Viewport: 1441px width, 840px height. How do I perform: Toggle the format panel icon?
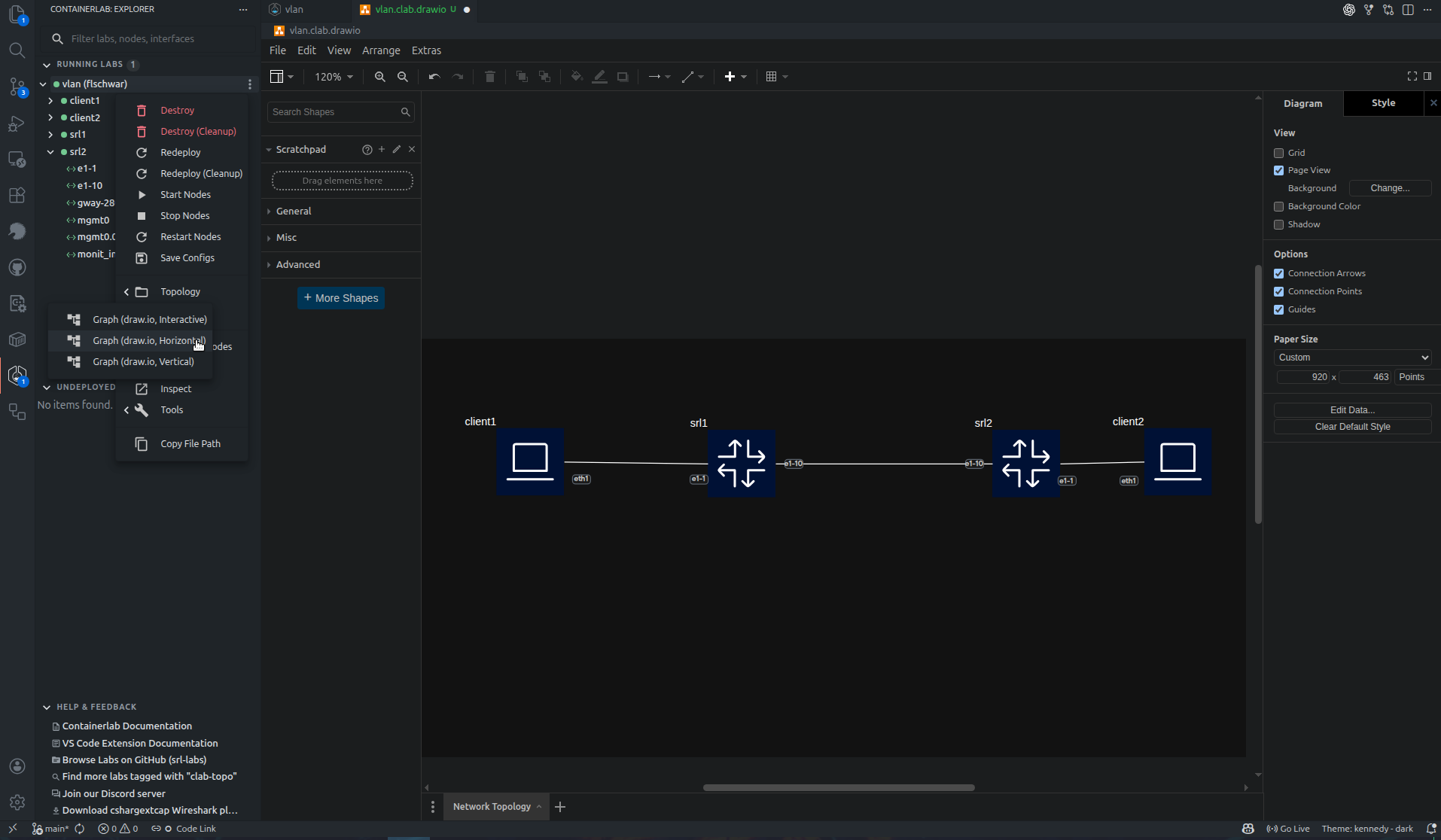point(1427,76)
